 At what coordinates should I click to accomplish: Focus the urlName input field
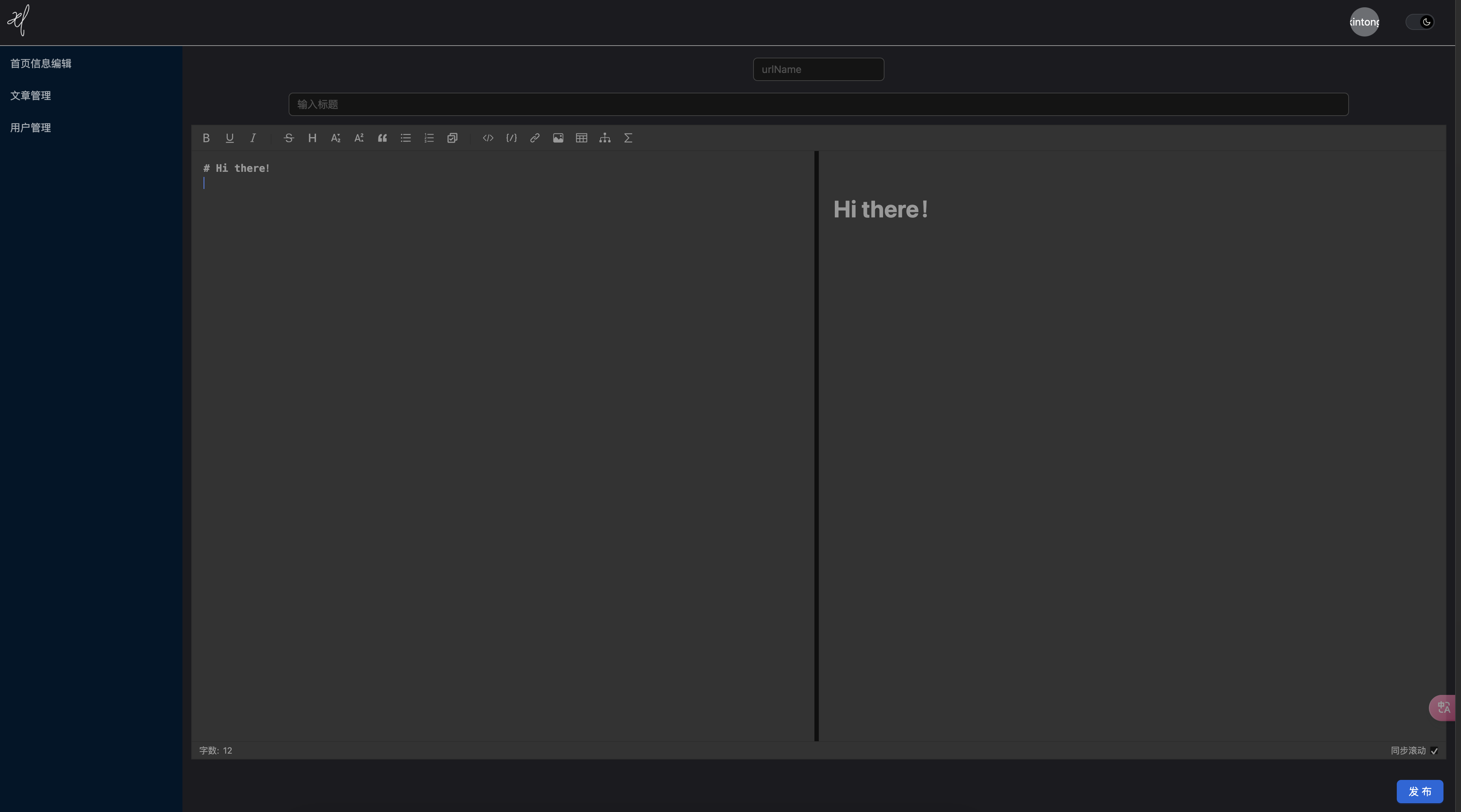(818, 69)
